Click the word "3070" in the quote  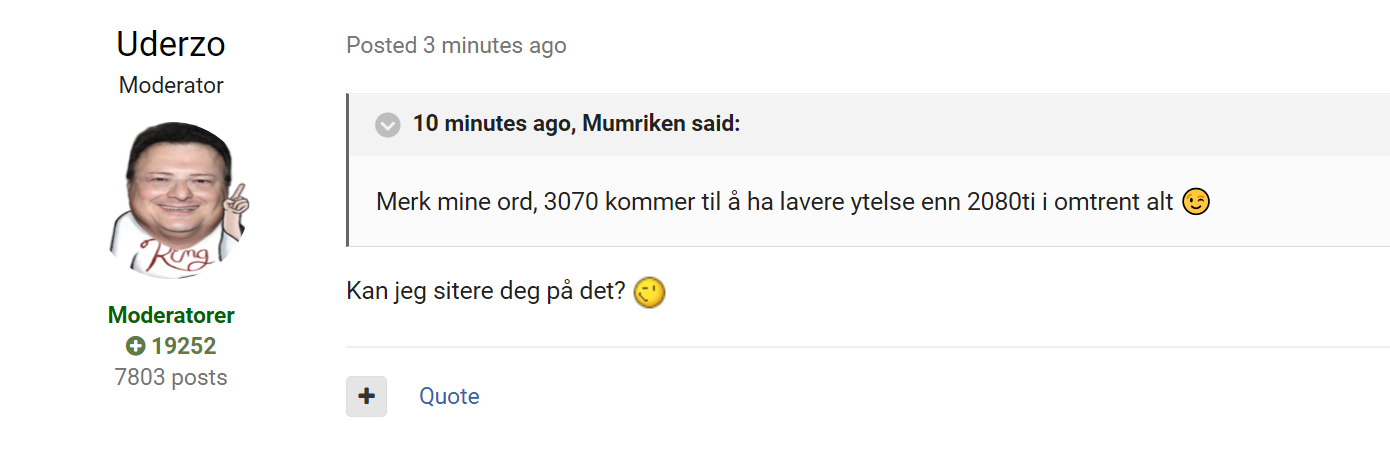click(572, 202)
